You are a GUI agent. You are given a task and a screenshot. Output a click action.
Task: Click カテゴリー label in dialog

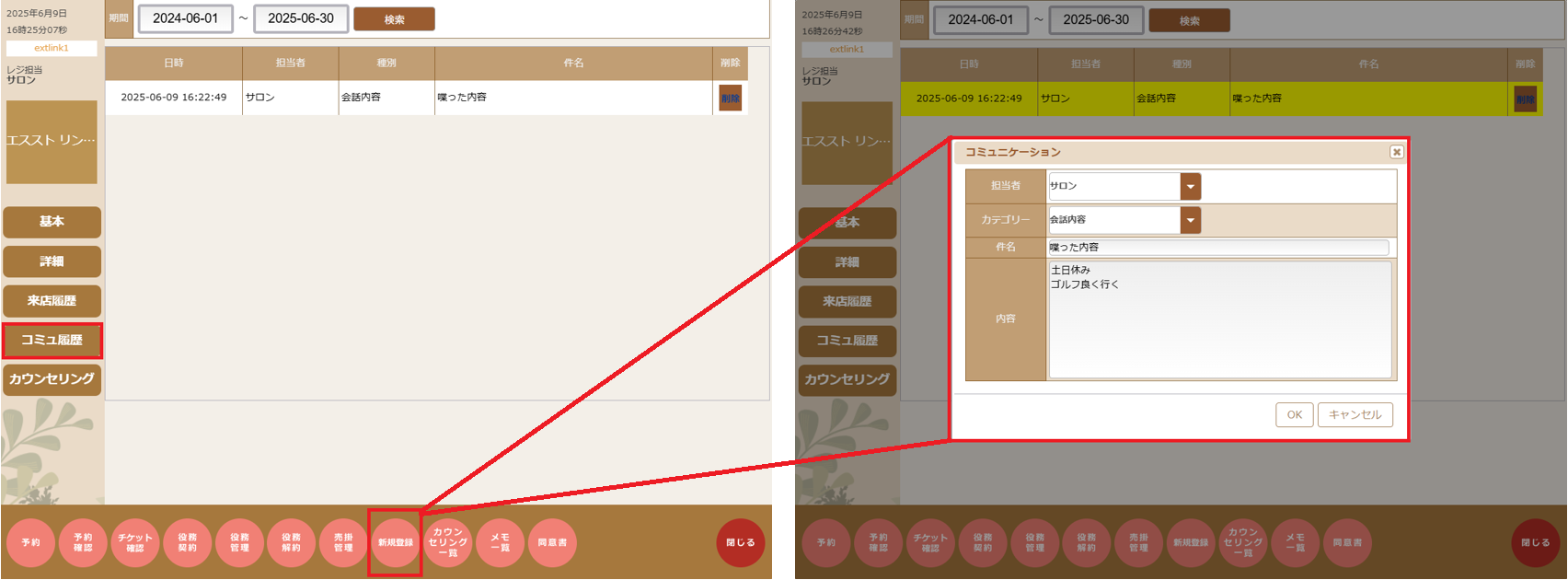click(1006, 220)
